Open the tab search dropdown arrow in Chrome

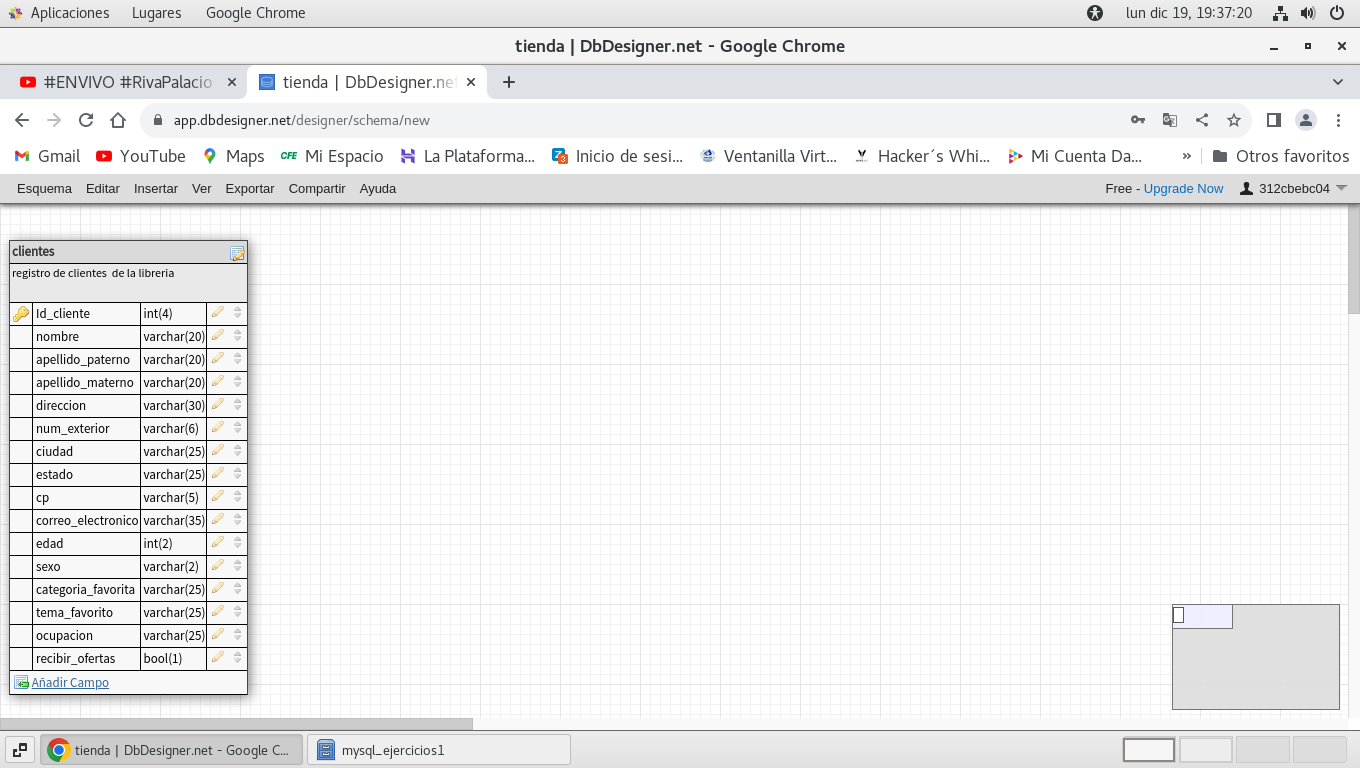coord(1338,82)
